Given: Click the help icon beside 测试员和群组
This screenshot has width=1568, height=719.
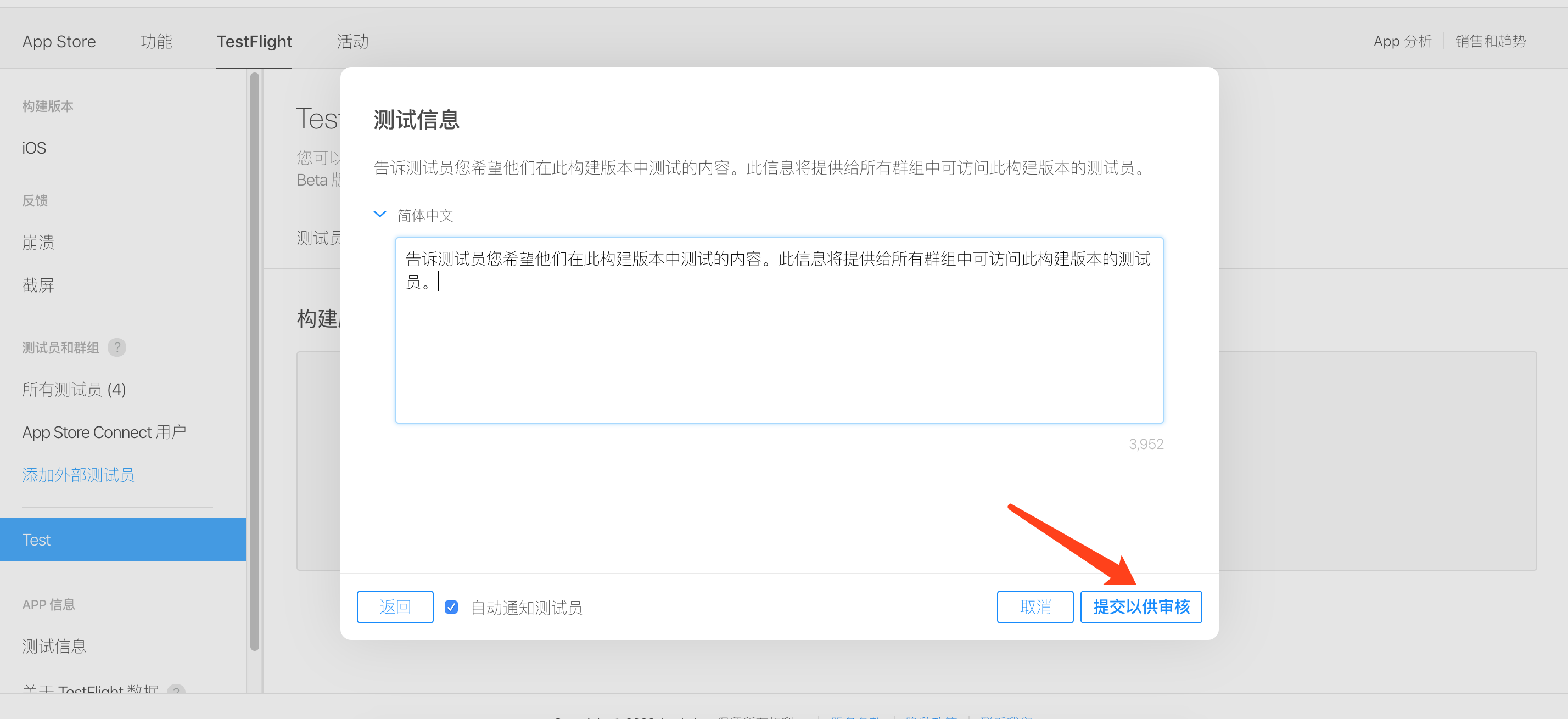Looking at the screenshot, I should pos(117,347).
